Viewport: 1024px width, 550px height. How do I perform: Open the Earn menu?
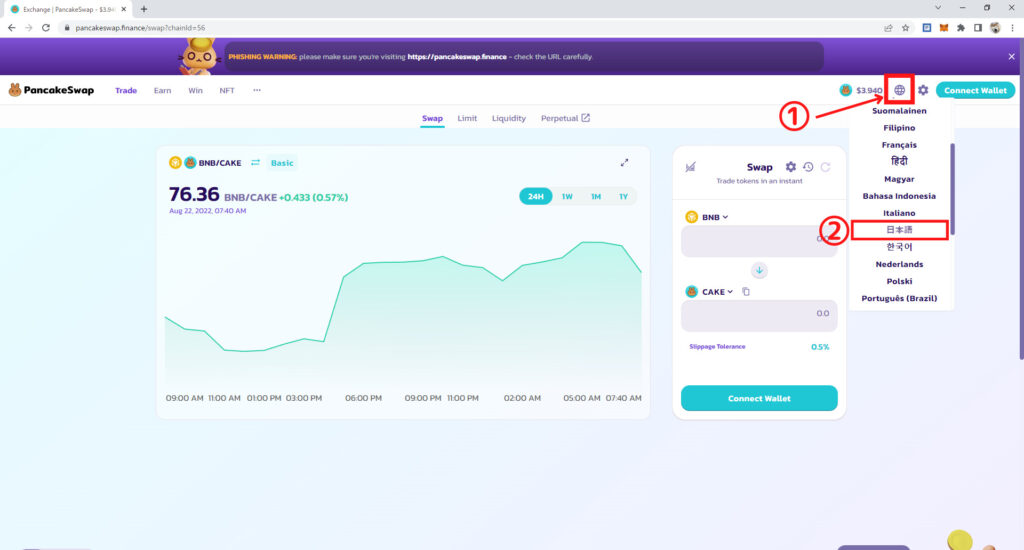pyautogui.click(x=163, y=91)
